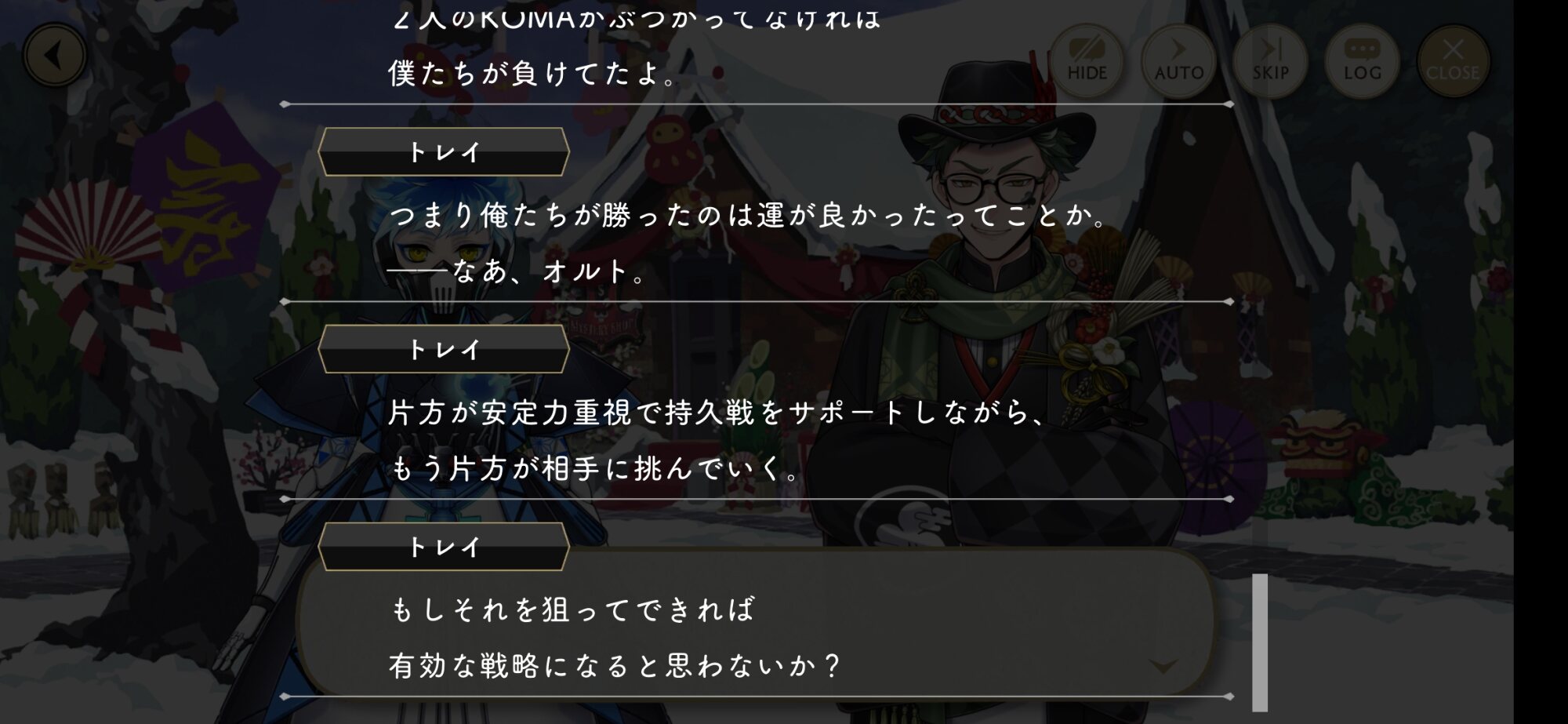Close the log with CLOSE button
This screenshot has width=1568, height=724.
pyautogui.click(x=1453, y=61)
